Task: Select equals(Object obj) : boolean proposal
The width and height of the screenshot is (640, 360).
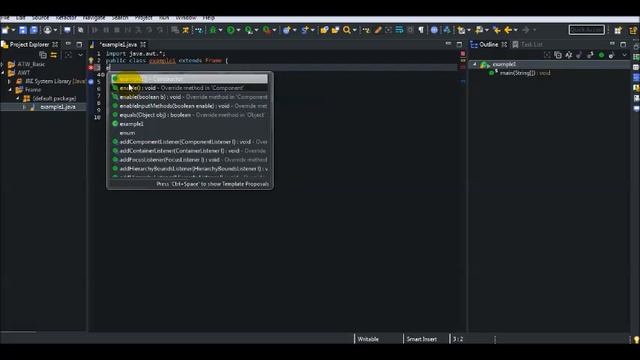Action: tap(190, 115)
